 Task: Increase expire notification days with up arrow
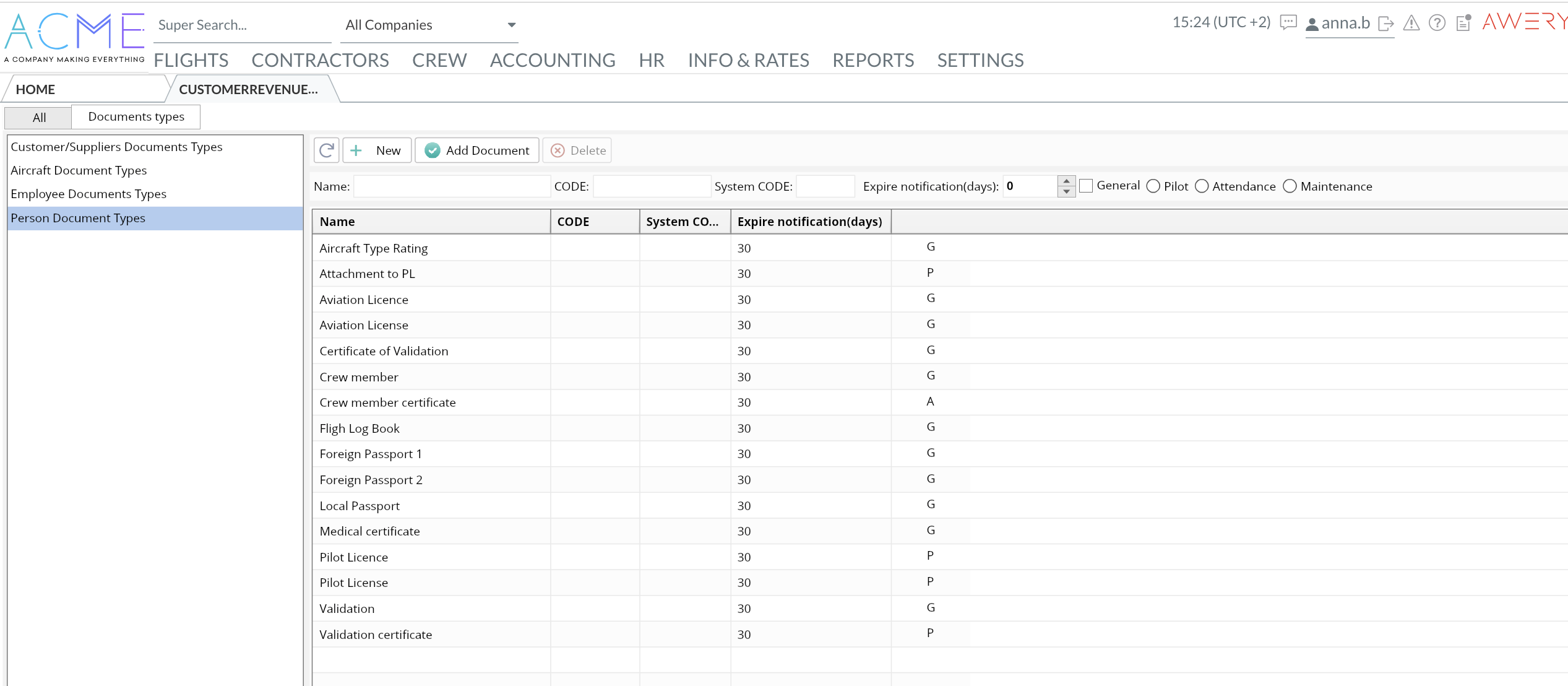coord(1066,181)
